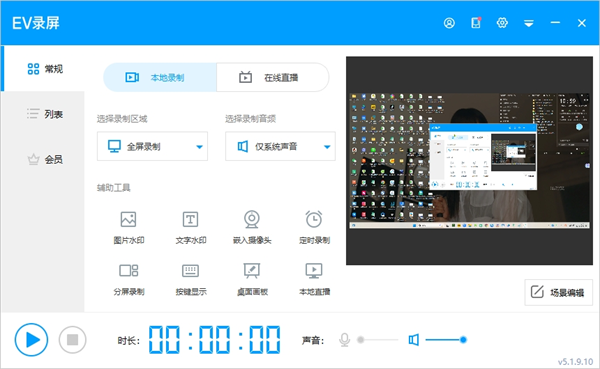Open the 定时录制 scheduled recording tool
The width and height of the screenshot is (600, 369).
coord(314,227)
